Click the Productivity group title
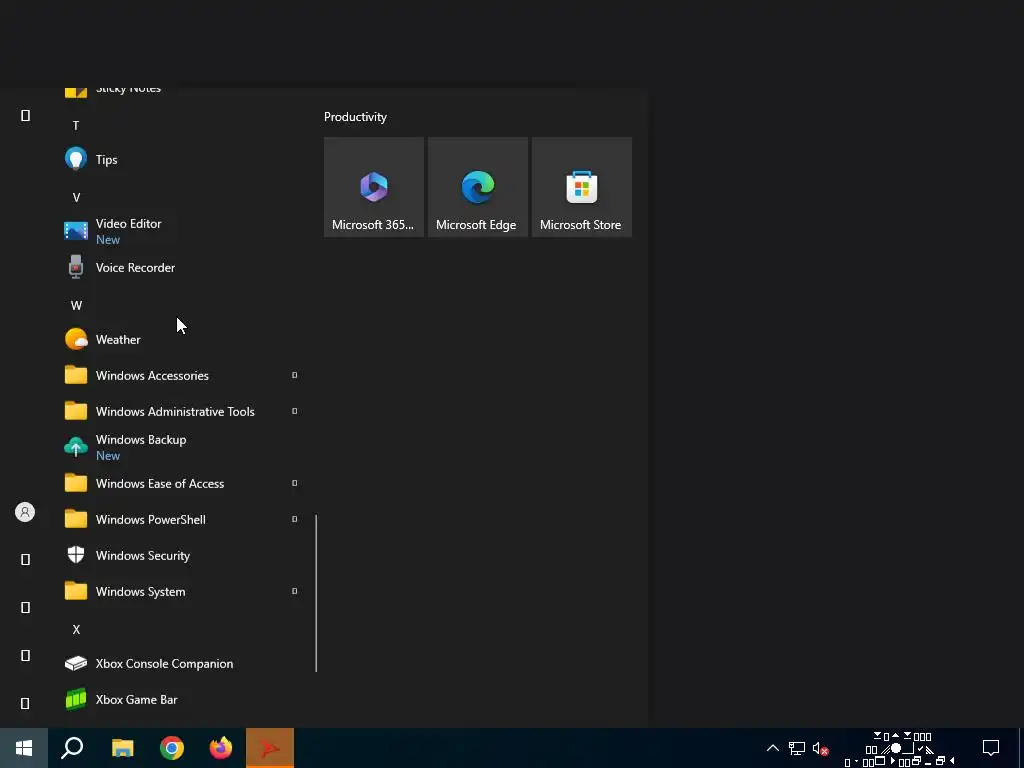The width and height of the screenshot is (1024, 768). click(x=355, y=117)
